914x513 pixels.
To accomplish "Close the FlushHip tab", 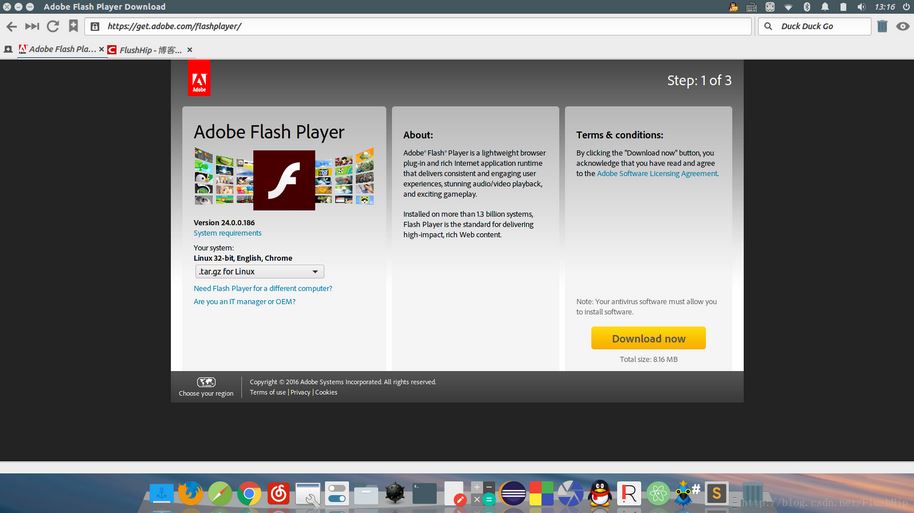I will pos(189,50).
